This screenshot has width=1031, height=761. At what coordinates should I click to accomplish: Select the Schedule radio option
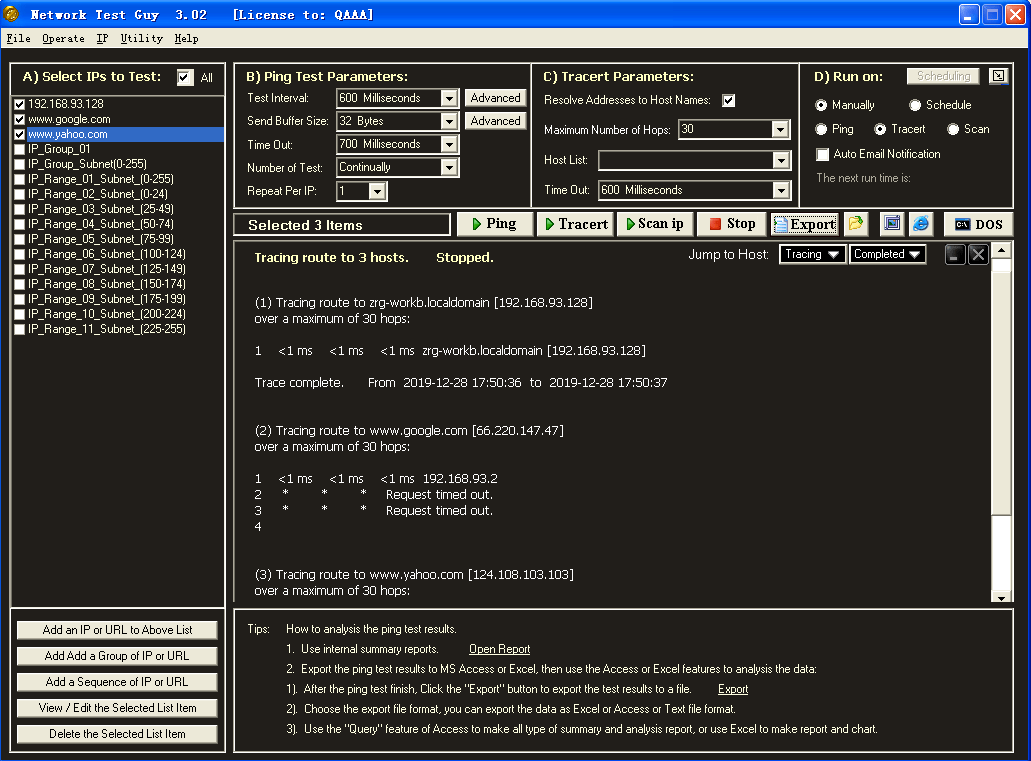[915, 105]
